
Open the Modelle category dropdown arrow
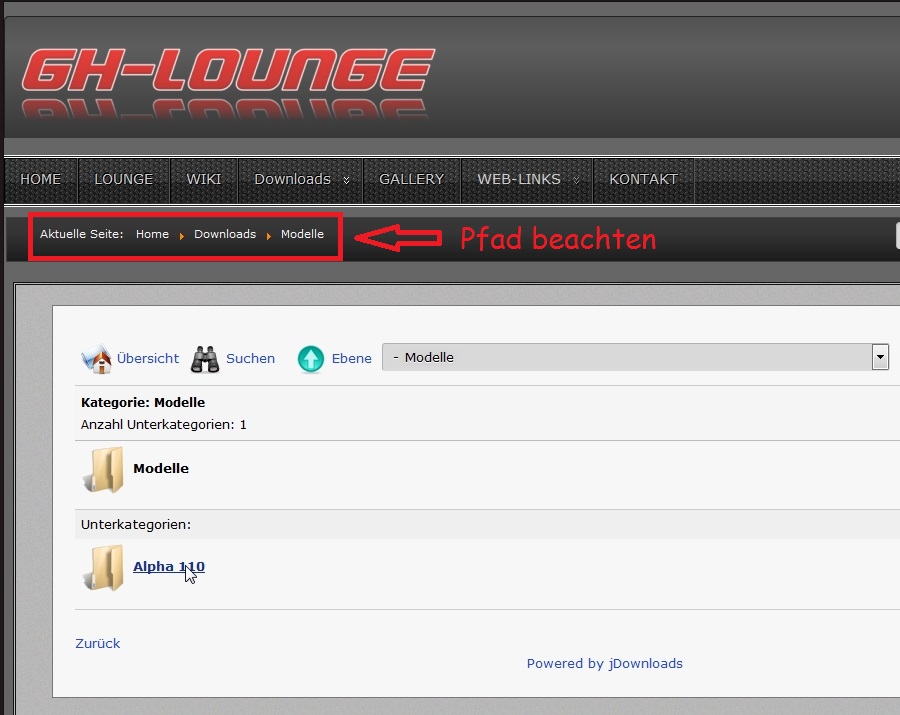880,357
